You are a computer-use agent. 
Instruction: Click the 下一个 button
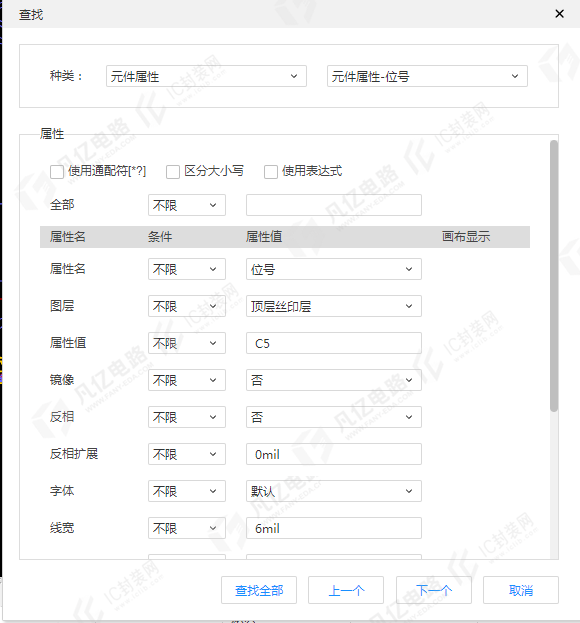tap(434, 590)
